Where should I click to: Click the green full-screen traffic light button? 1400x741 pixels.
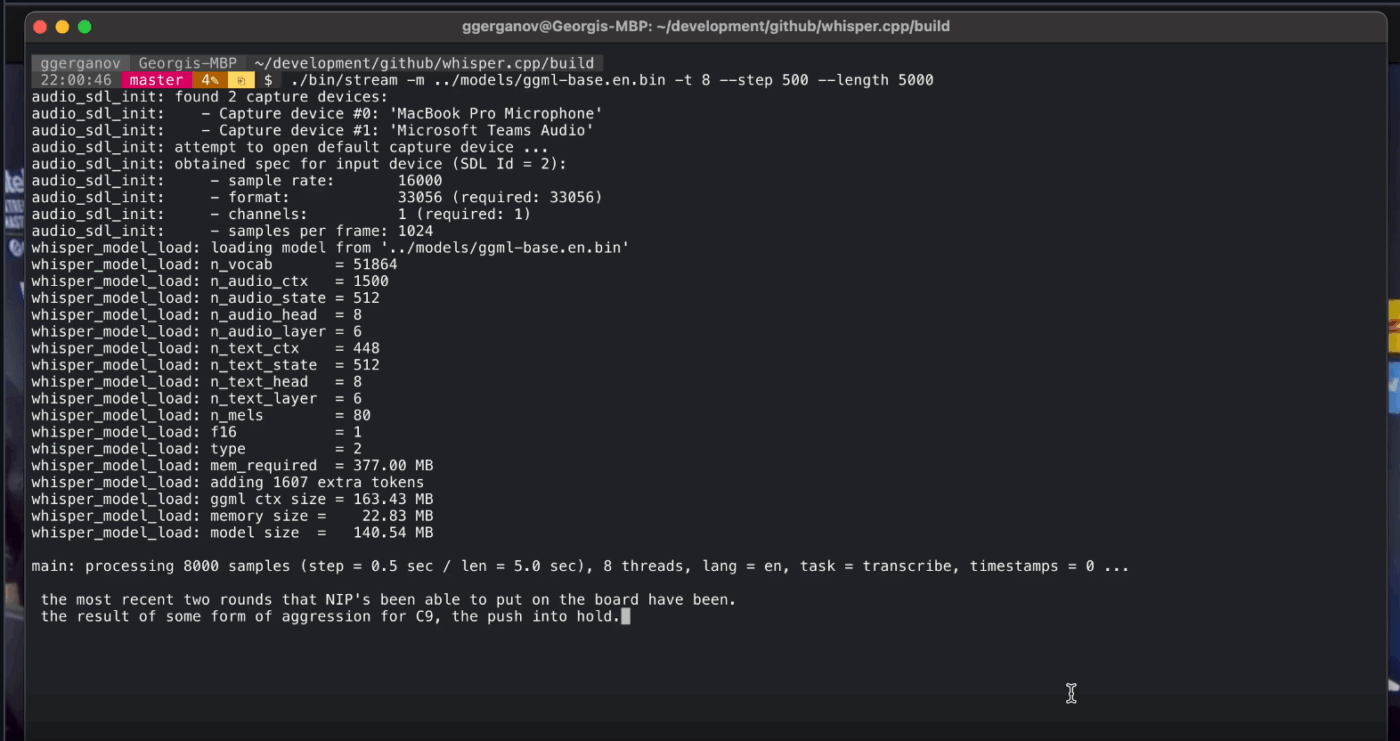point(84,26)
